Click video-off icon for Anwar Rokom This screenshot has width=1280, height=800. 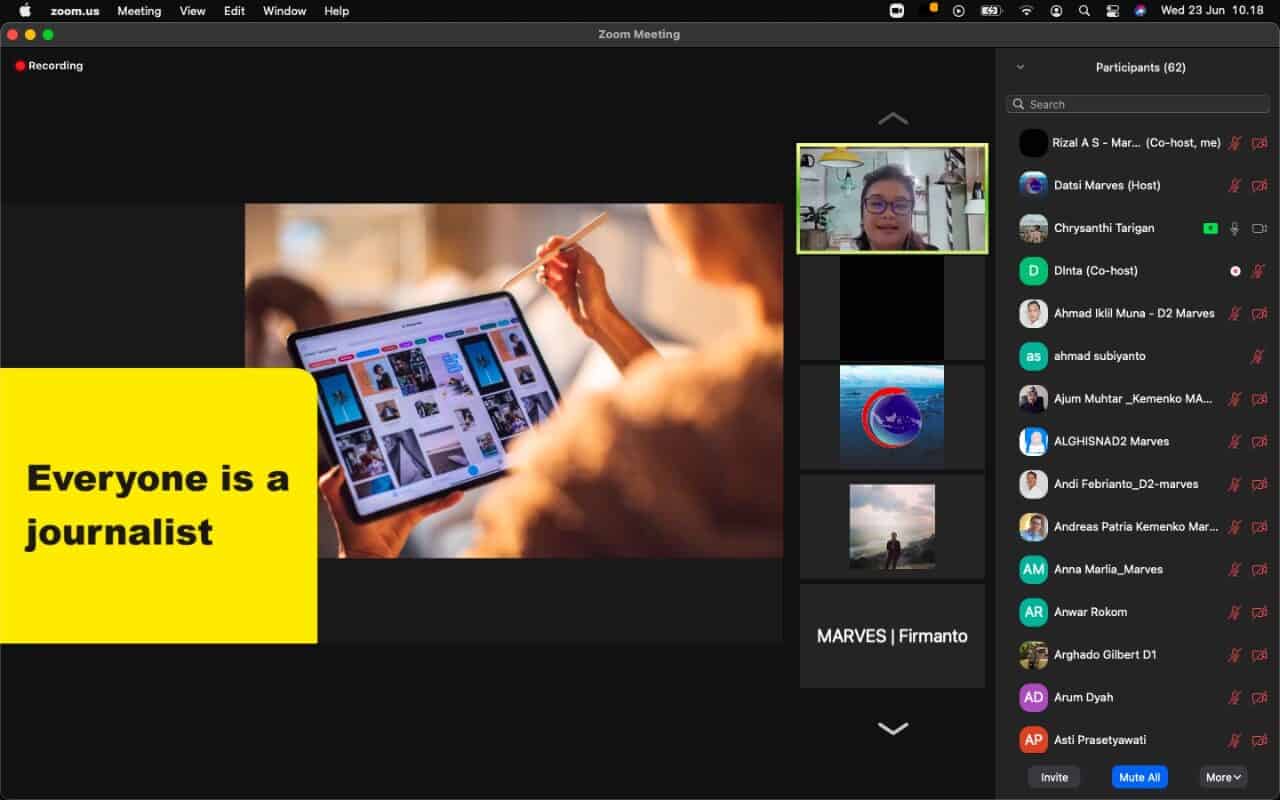(x=1259, y=612)
